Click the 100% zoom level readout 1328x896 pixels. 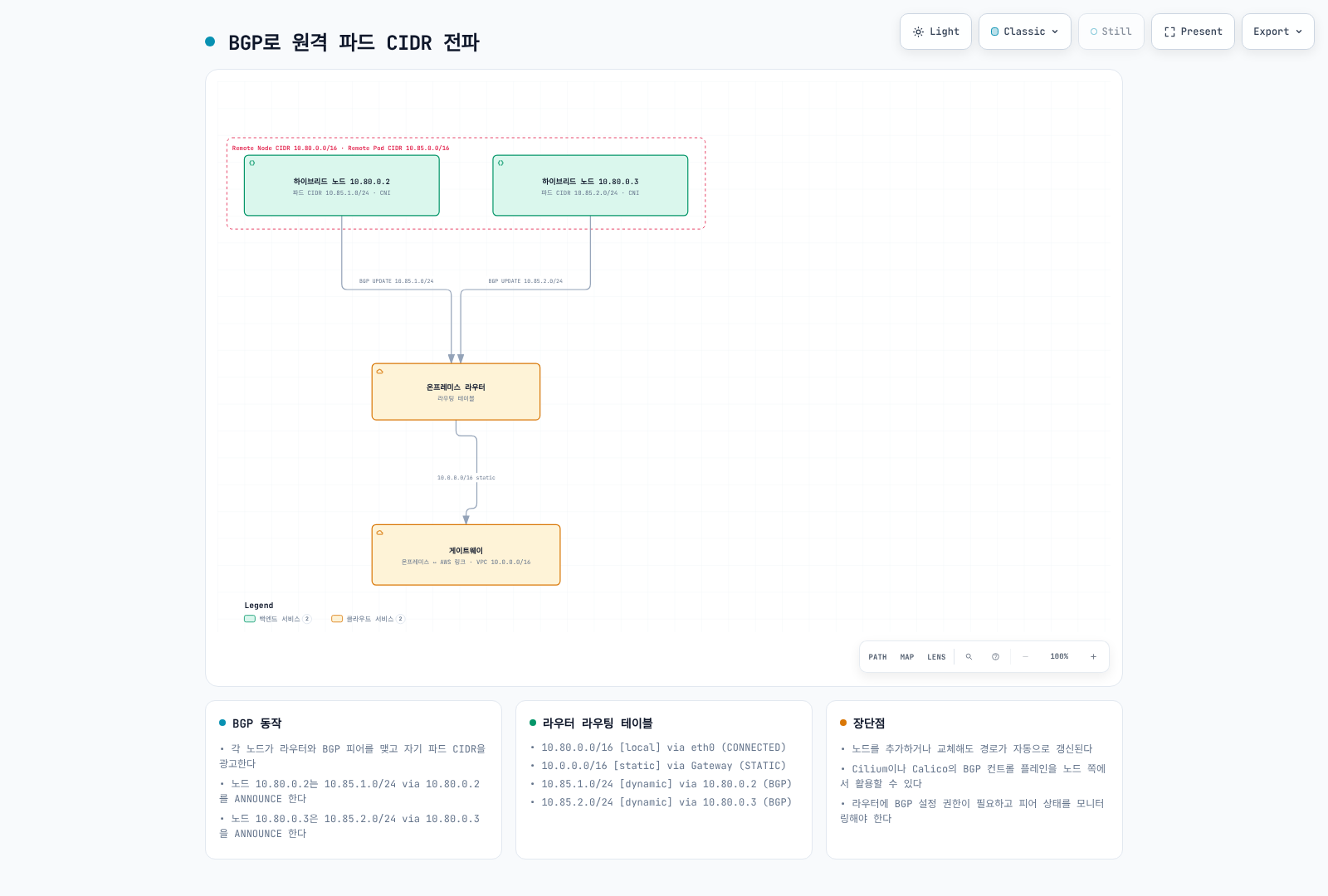(x=1059, y=657)
